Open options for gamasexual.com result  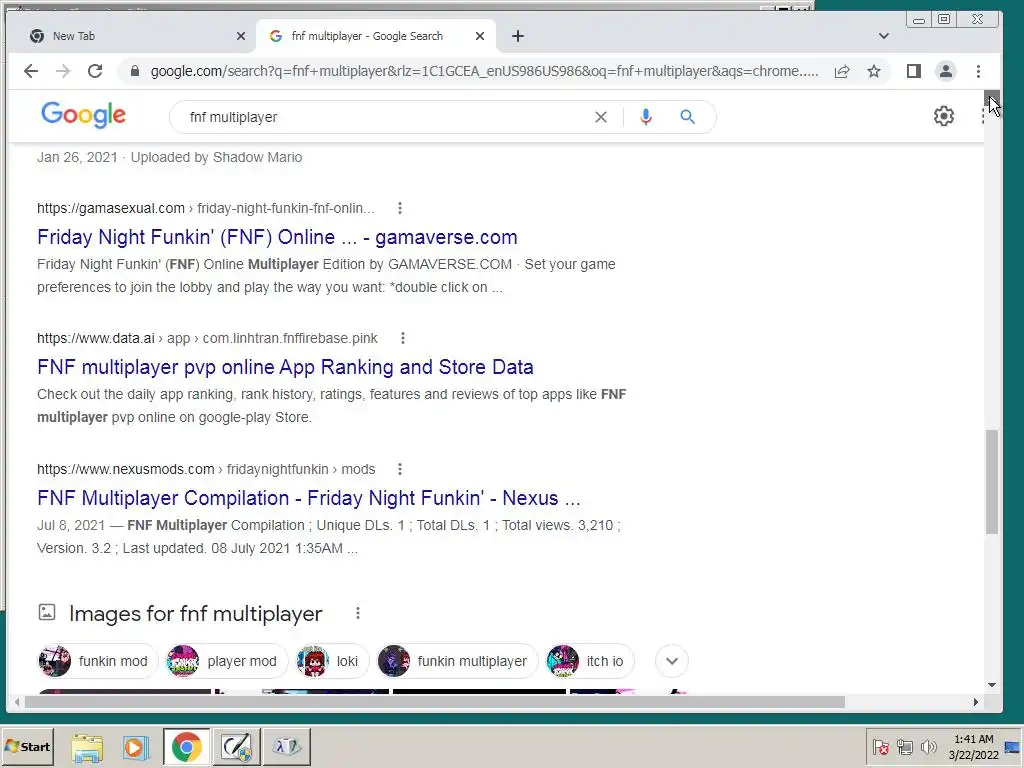[x=400, y=208]
